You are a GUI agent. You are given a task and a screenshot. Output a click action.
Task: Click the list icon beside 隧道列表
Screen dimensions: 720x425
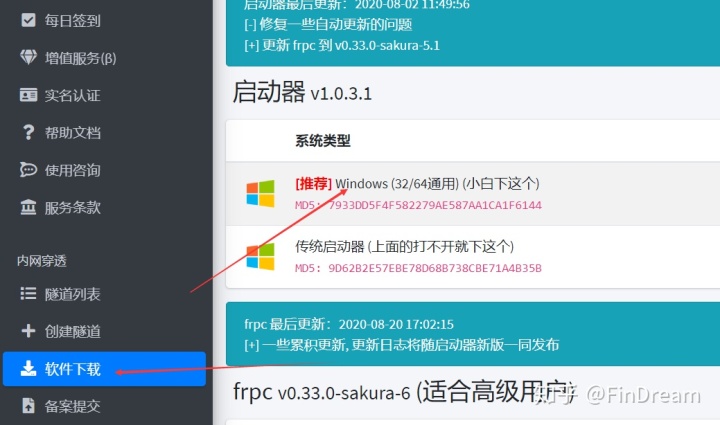pyautogui.click(x=28, y=294)
